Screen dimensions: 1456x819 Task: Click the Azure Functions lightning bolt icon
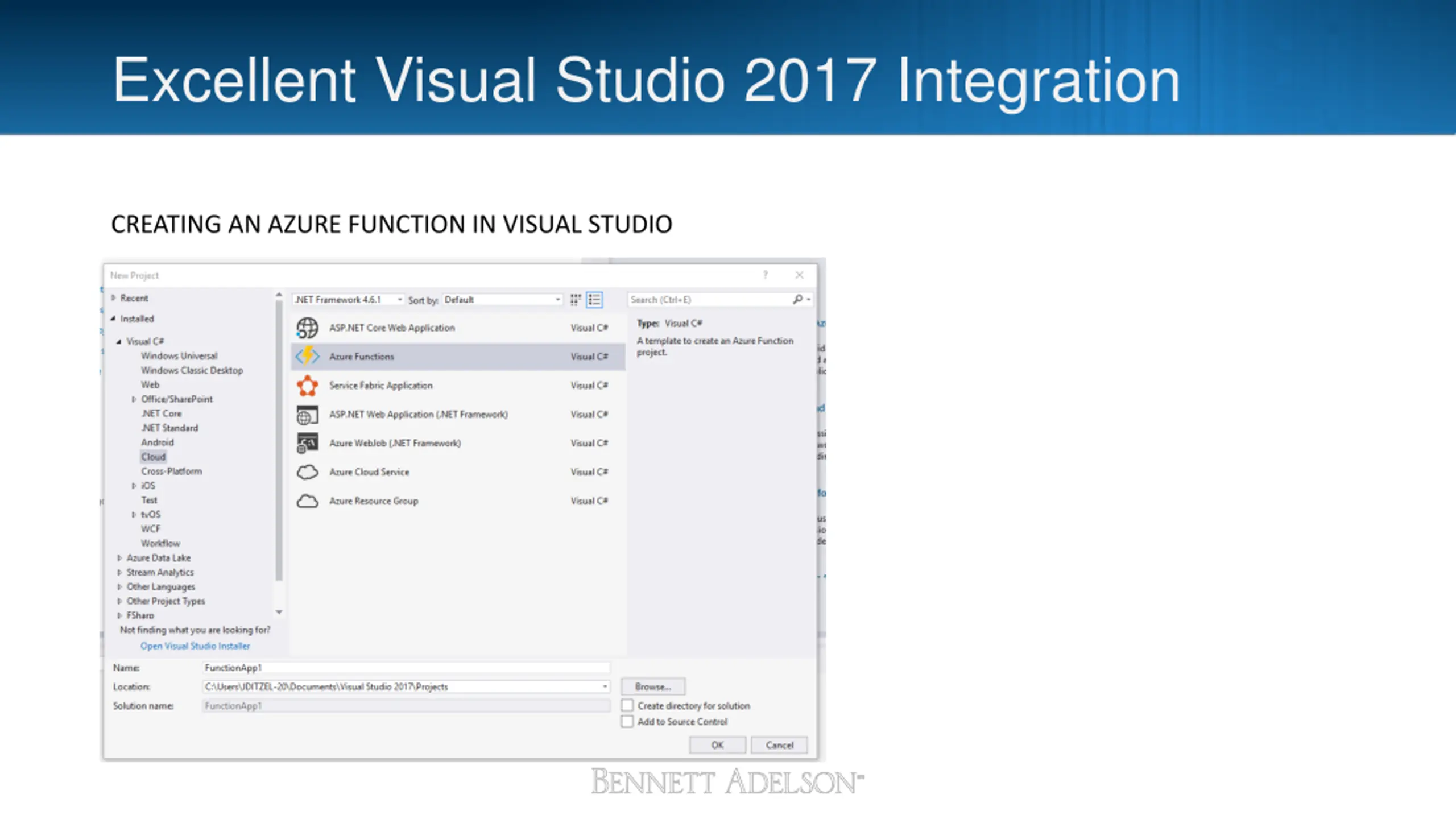[x=307, y=356]
